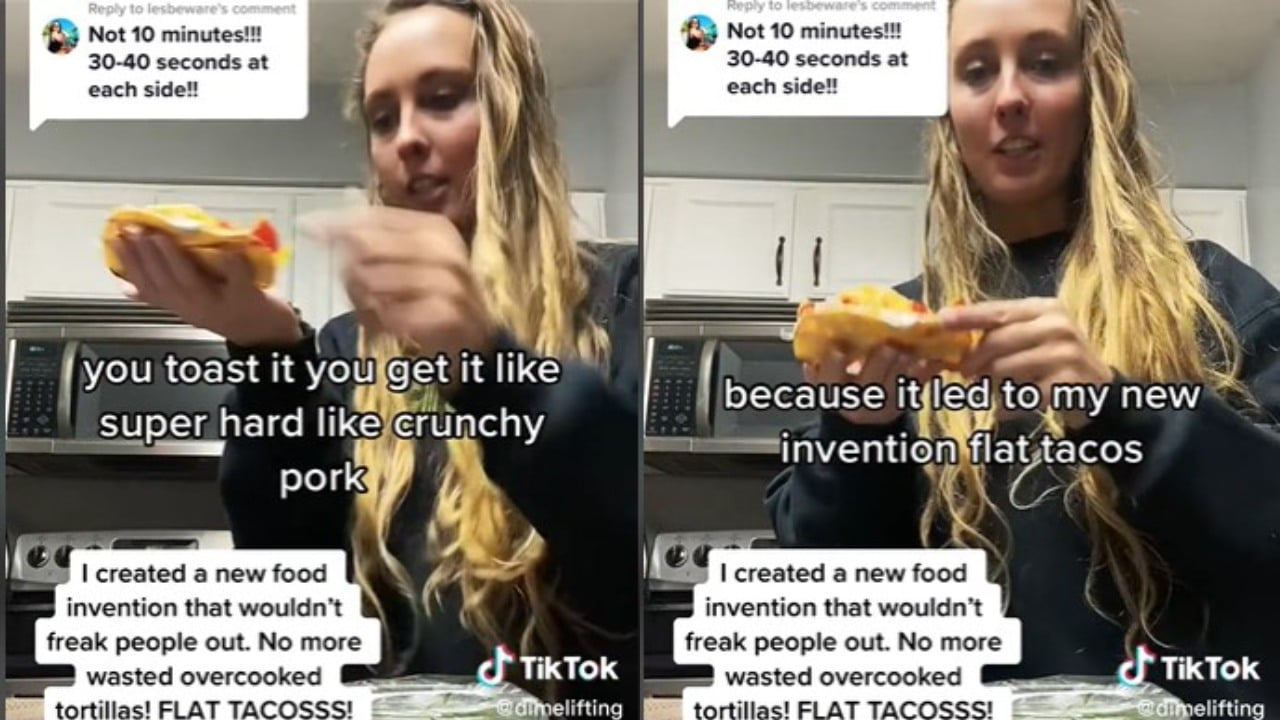The image size is (1280, 720).
Task: Click the microwave keypad in left video
Action: pyautogui.click(x=36, y=389)
